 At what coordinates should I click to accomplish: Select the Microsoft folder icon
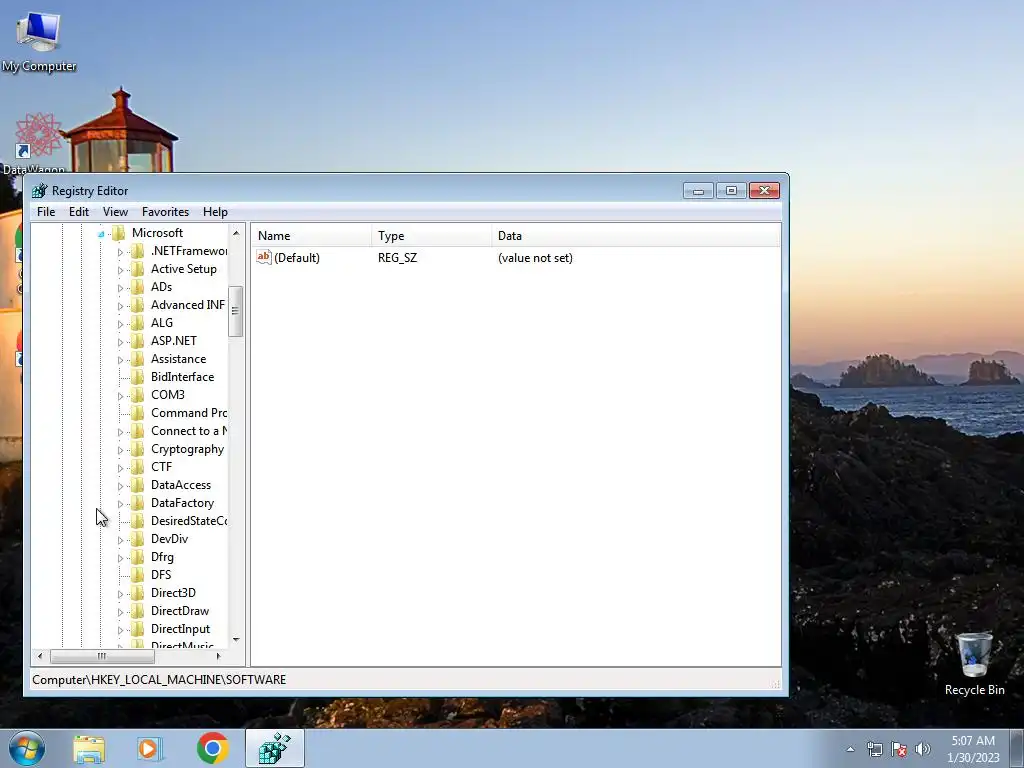click(x=118, y=232)
